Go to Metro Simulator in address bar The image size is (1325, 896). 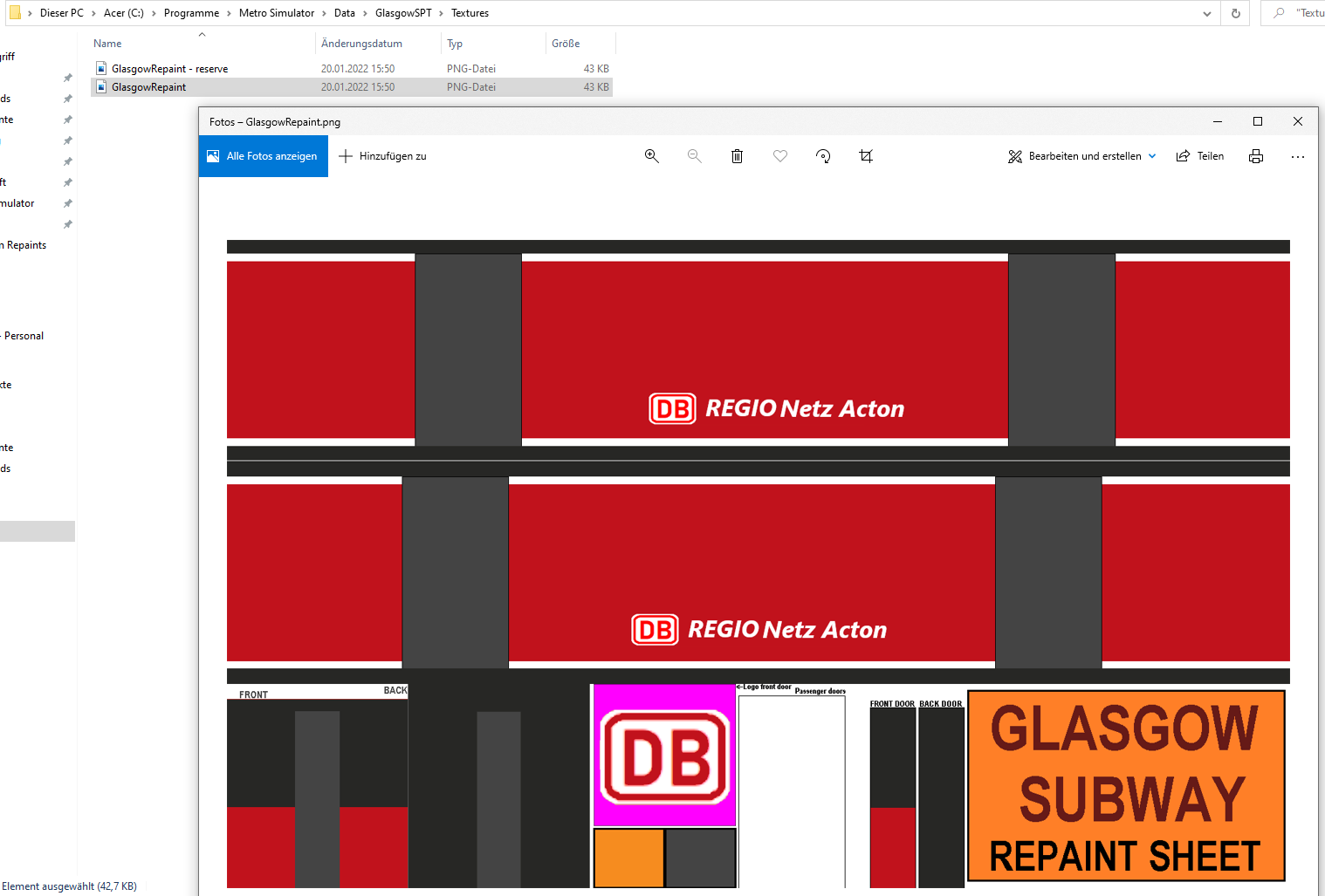pos(277,13)
